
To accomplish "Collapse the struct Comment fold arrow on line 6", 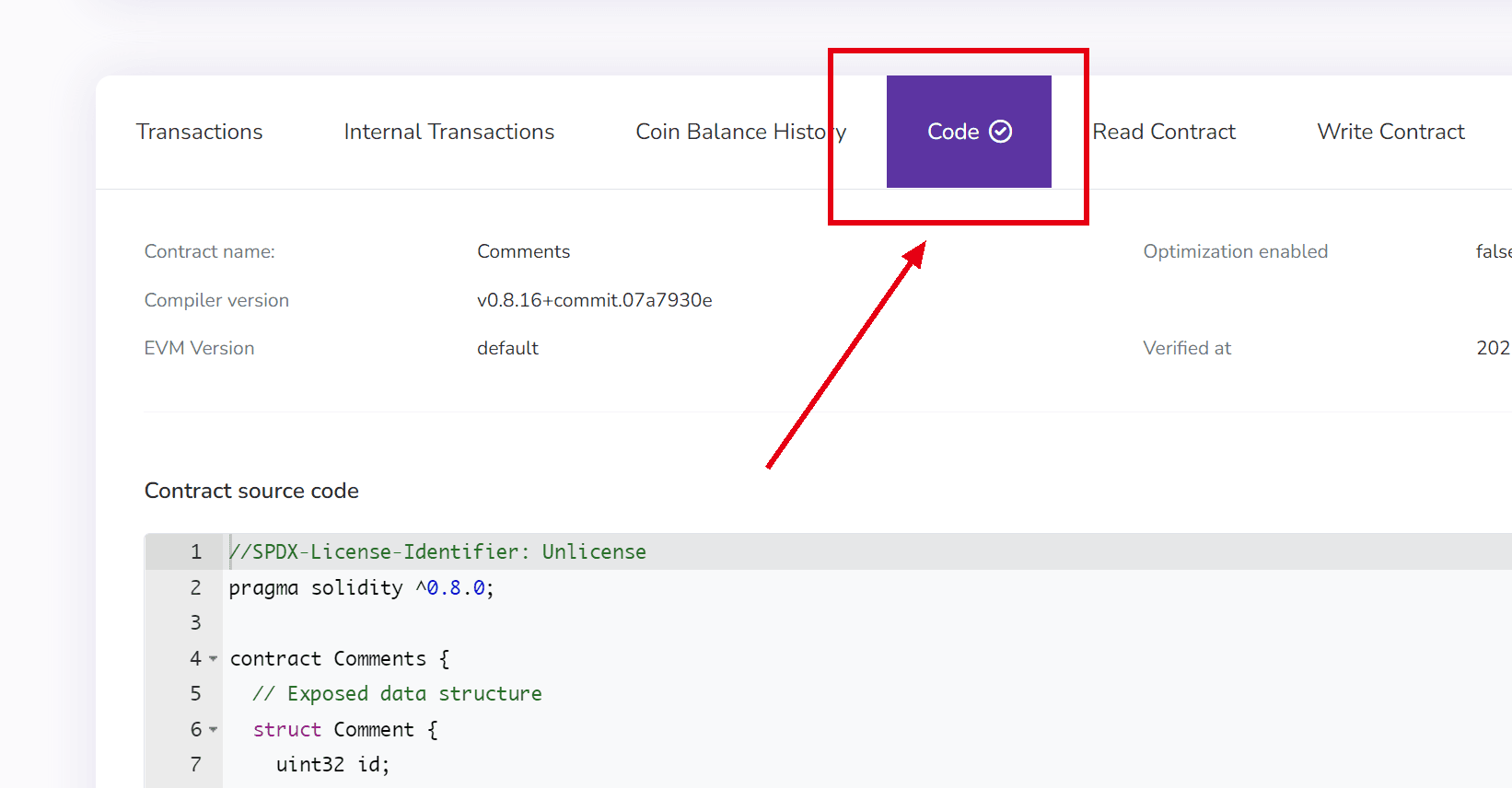I will [x=214, y=730].
